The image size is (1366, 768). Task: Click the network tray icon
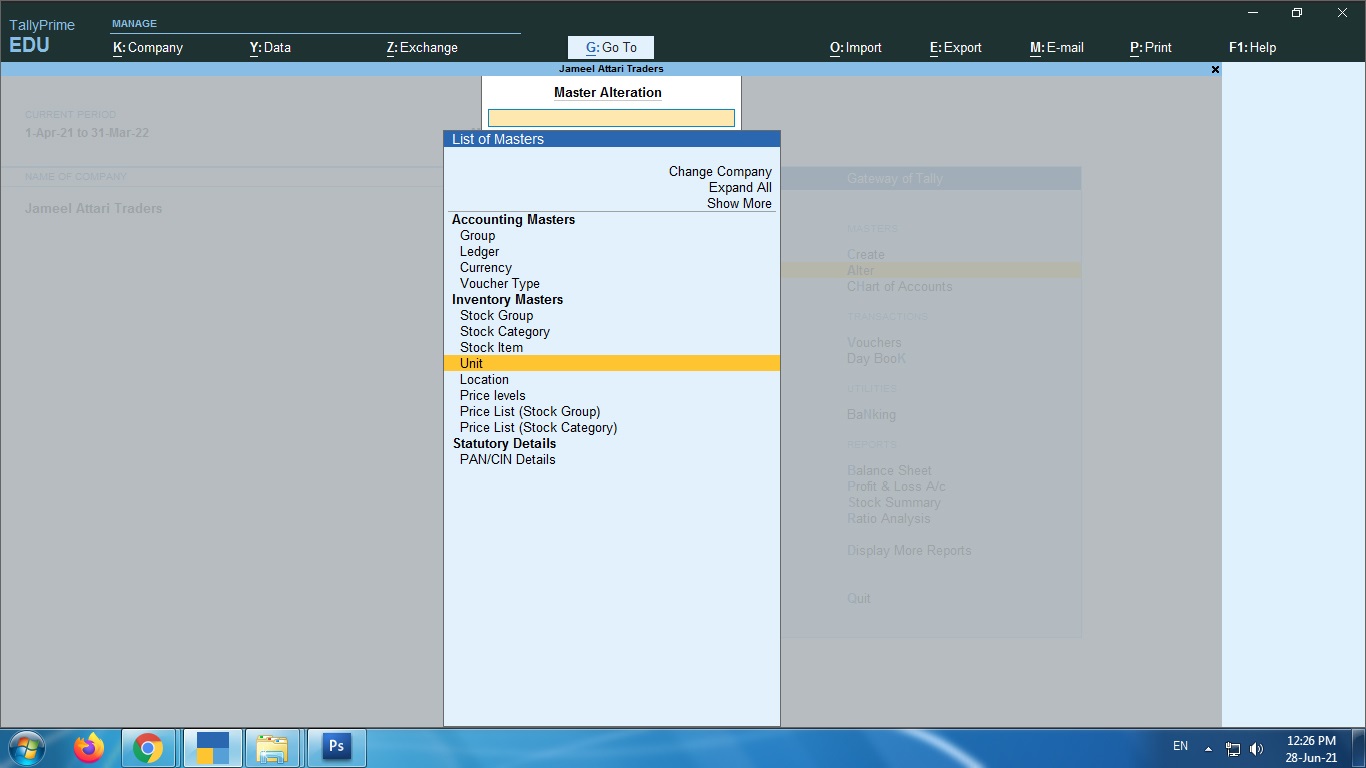[x=1233, y=748]
